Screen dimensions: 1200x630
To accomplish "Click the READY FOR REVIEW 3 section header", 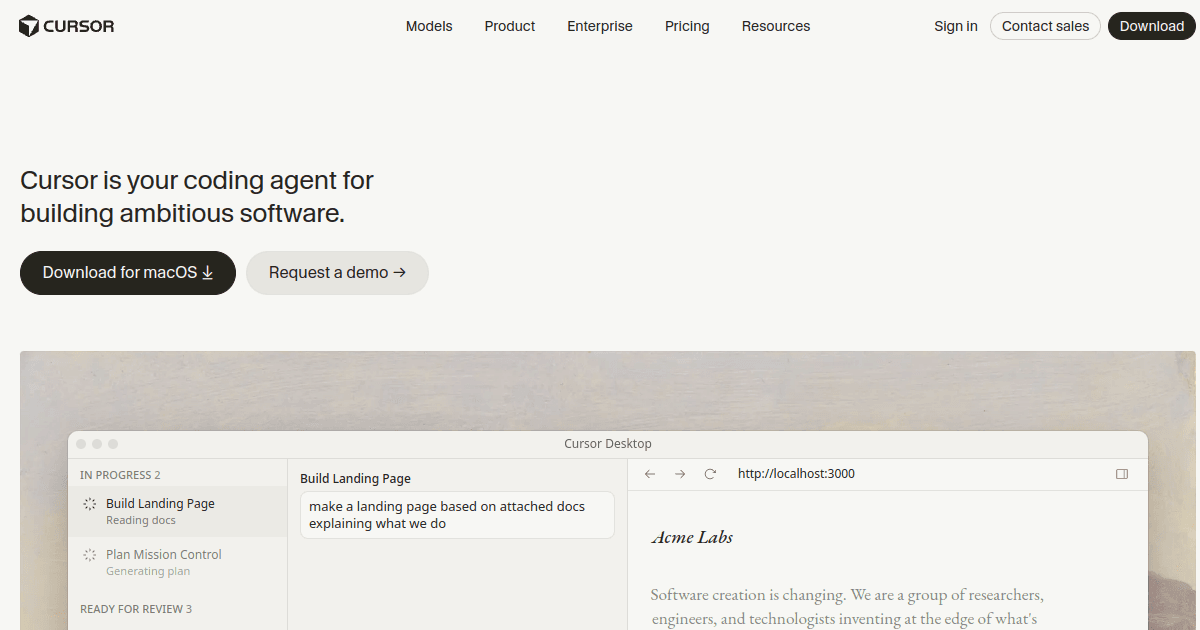I will click(136, 609).
